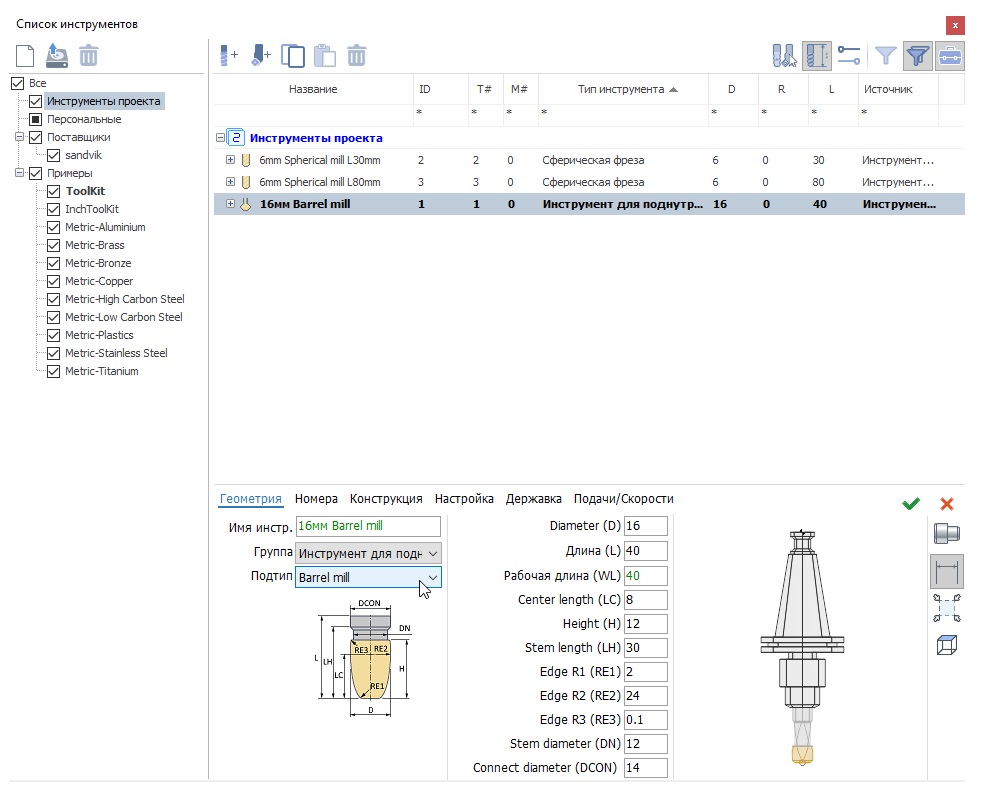The height and width of the screenshot is (795, 997).
Task: Open the 'Конструкция' tab
Action: (x=386, y=499)
